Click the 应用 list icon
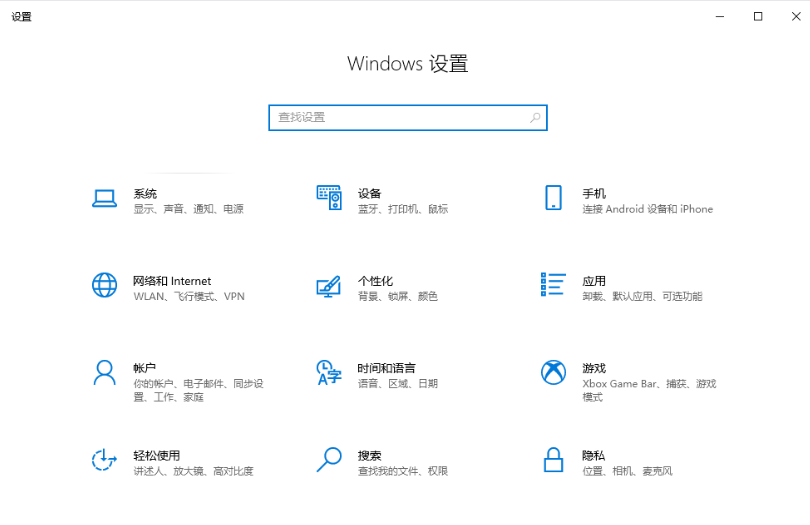Screen dimensions: 810x525 pyautogui.click(x=553, y=284)
